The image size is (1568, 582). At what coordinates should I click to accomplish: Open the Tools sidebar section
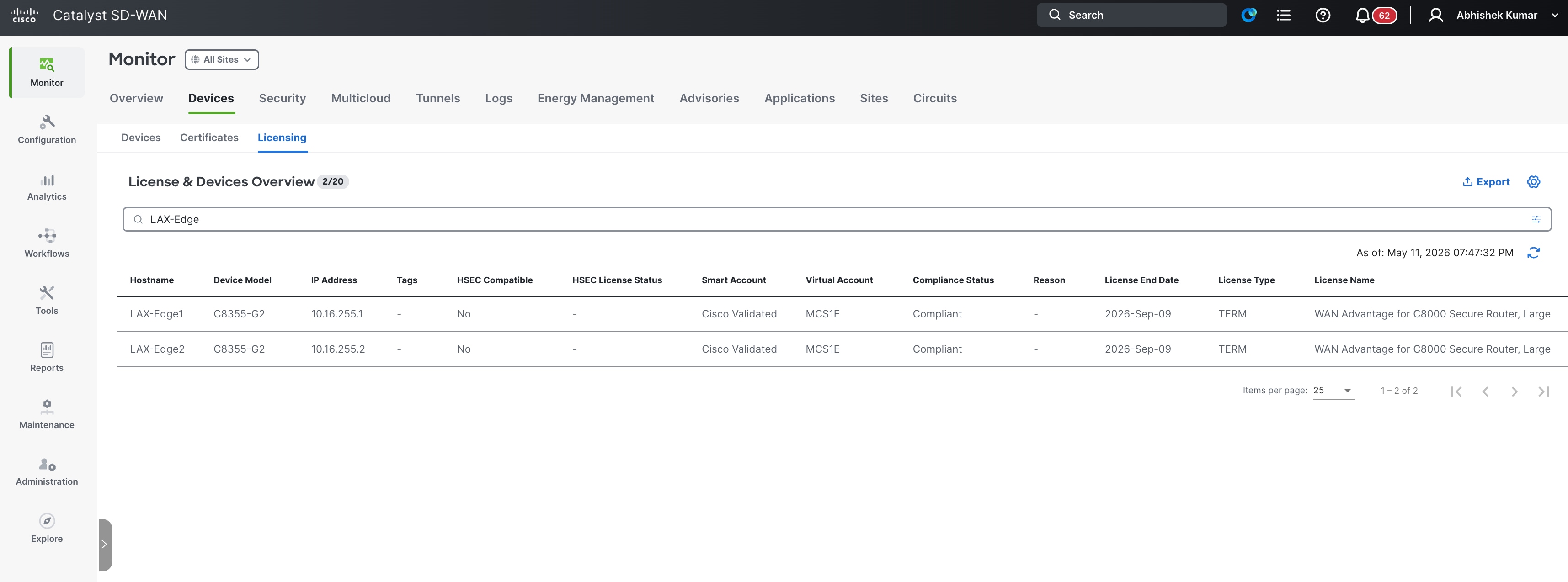47,301
